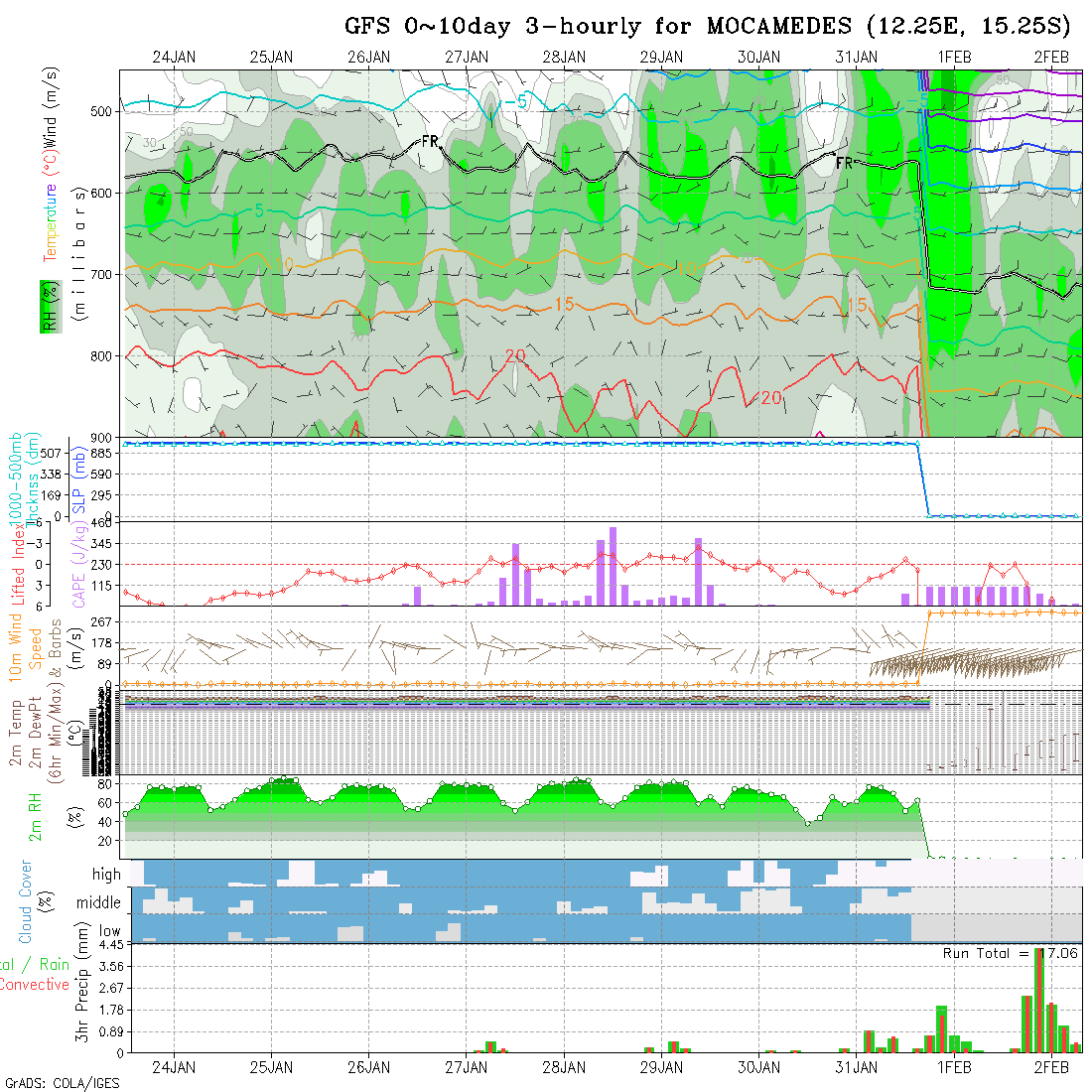The height and width of the screenshot is (1092, 1092).
Task: Select the 800 millibar pressure tick
Action: coord(101,355)
